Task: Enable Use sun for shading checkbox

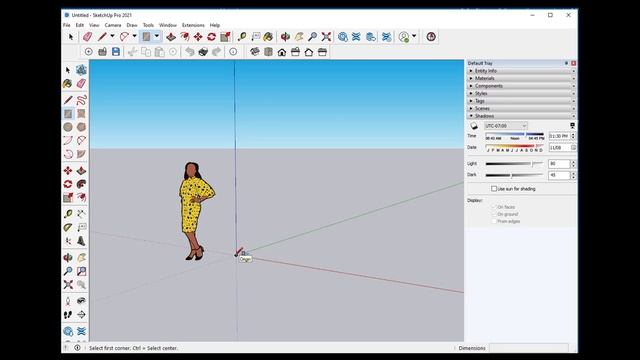Action: [494, 189]
